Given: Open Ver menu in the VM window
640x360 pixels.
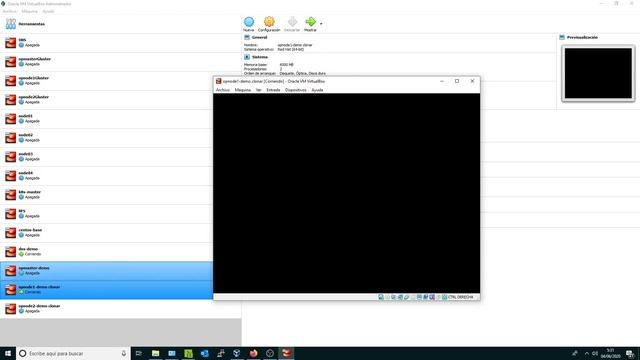Looking at the screenshot, I should (258, 90).
